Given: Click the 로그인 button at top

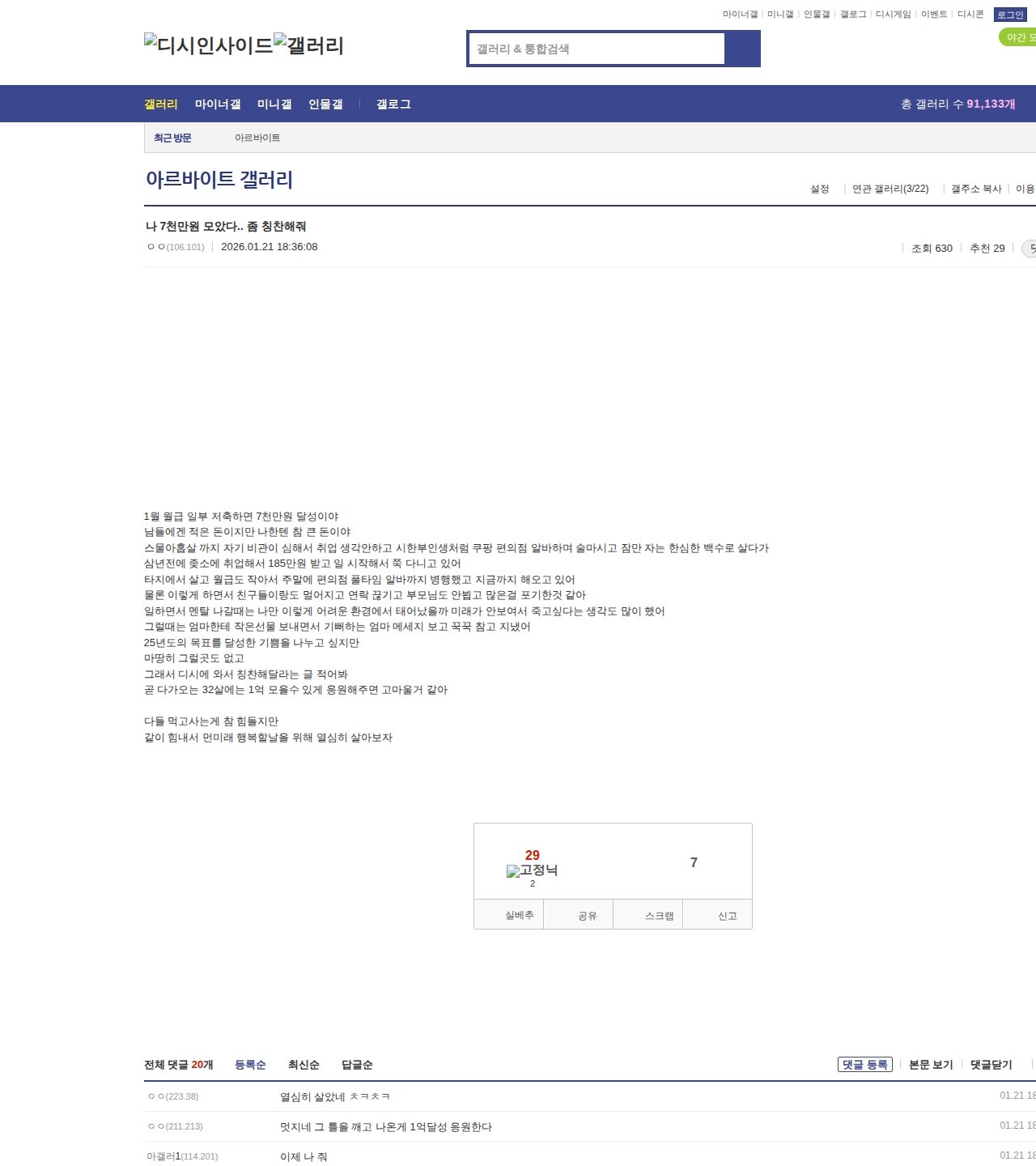Looking at the screenshot, I should (x=1009, y=15).
